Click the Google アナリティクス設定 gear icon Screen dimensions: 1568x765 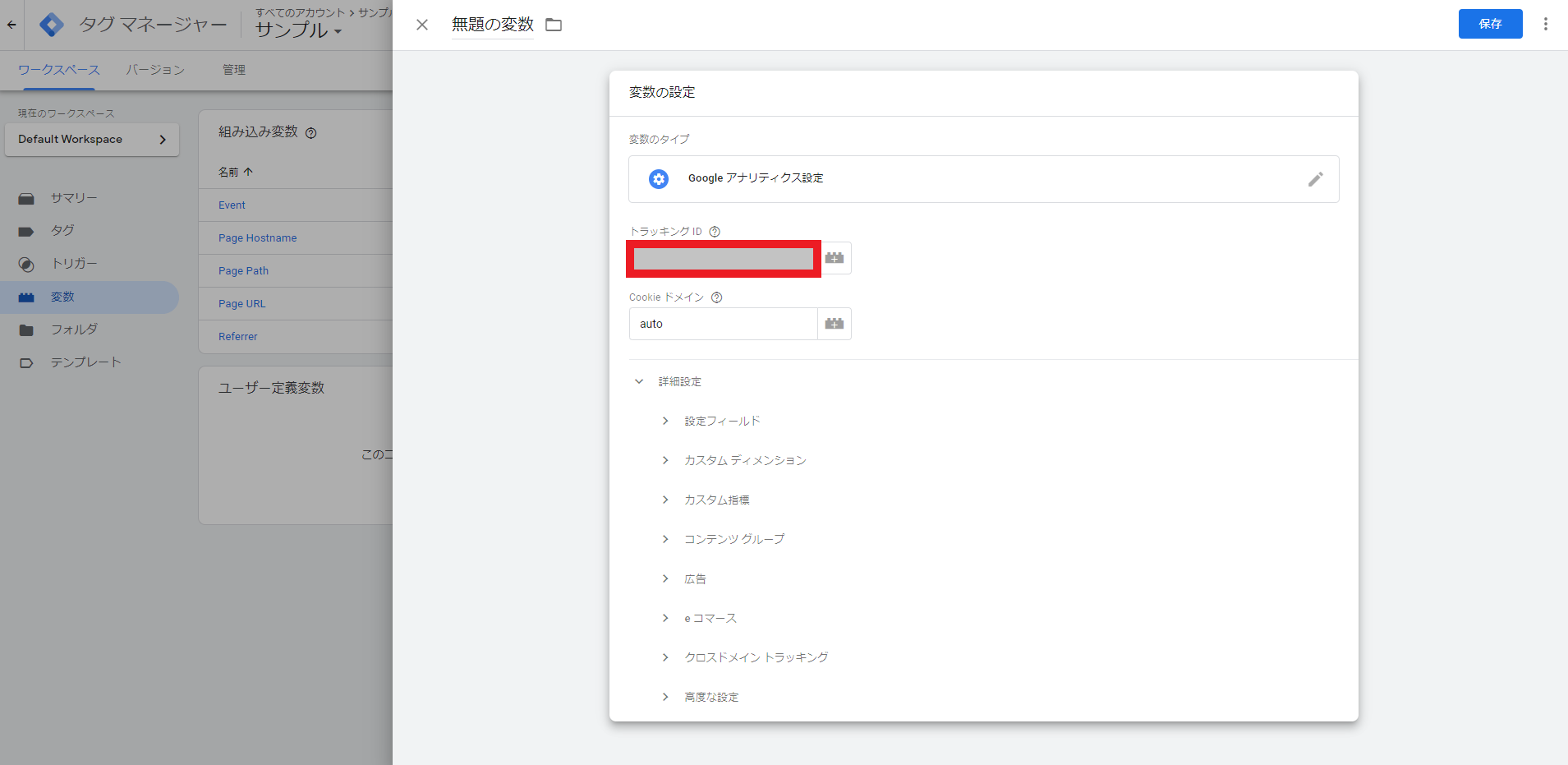(659, 179)
